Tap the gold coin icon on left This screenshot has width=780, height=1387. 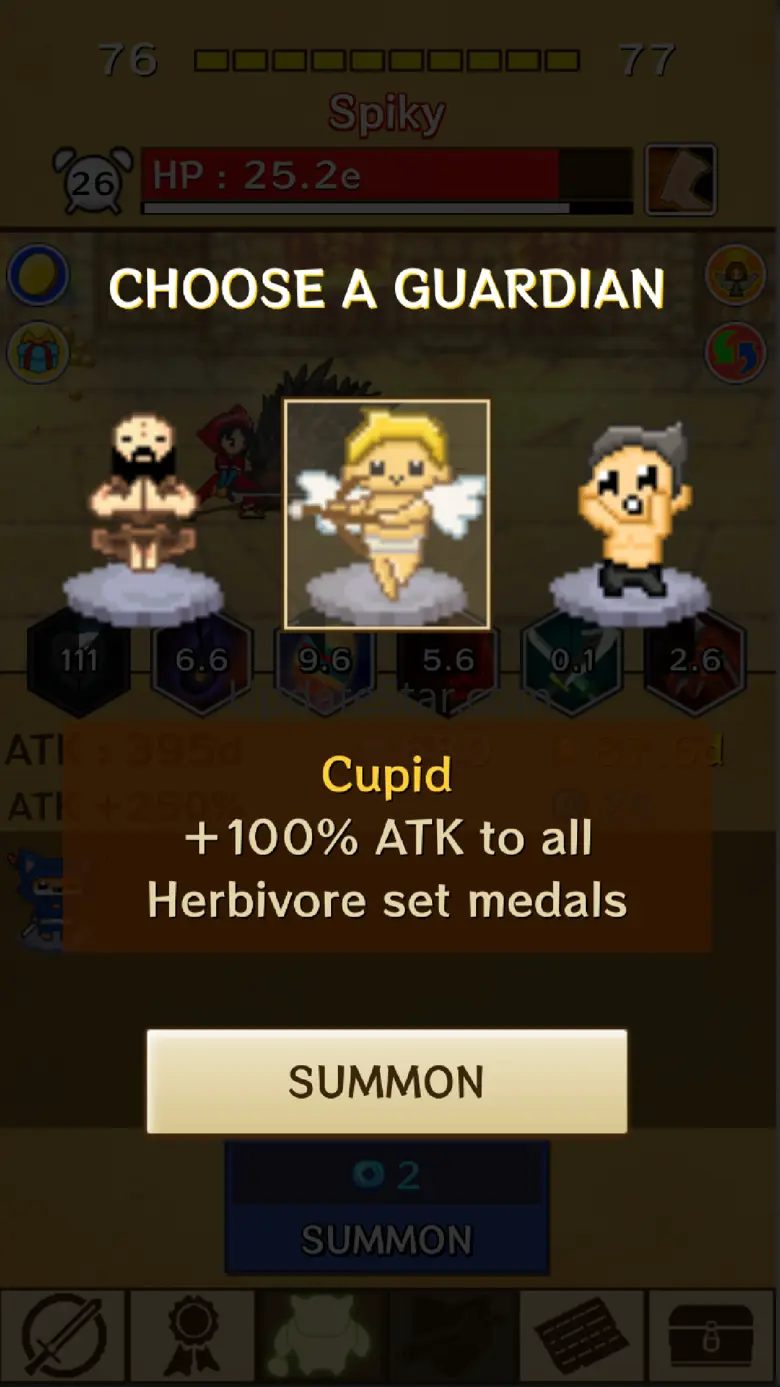(39, 274)
